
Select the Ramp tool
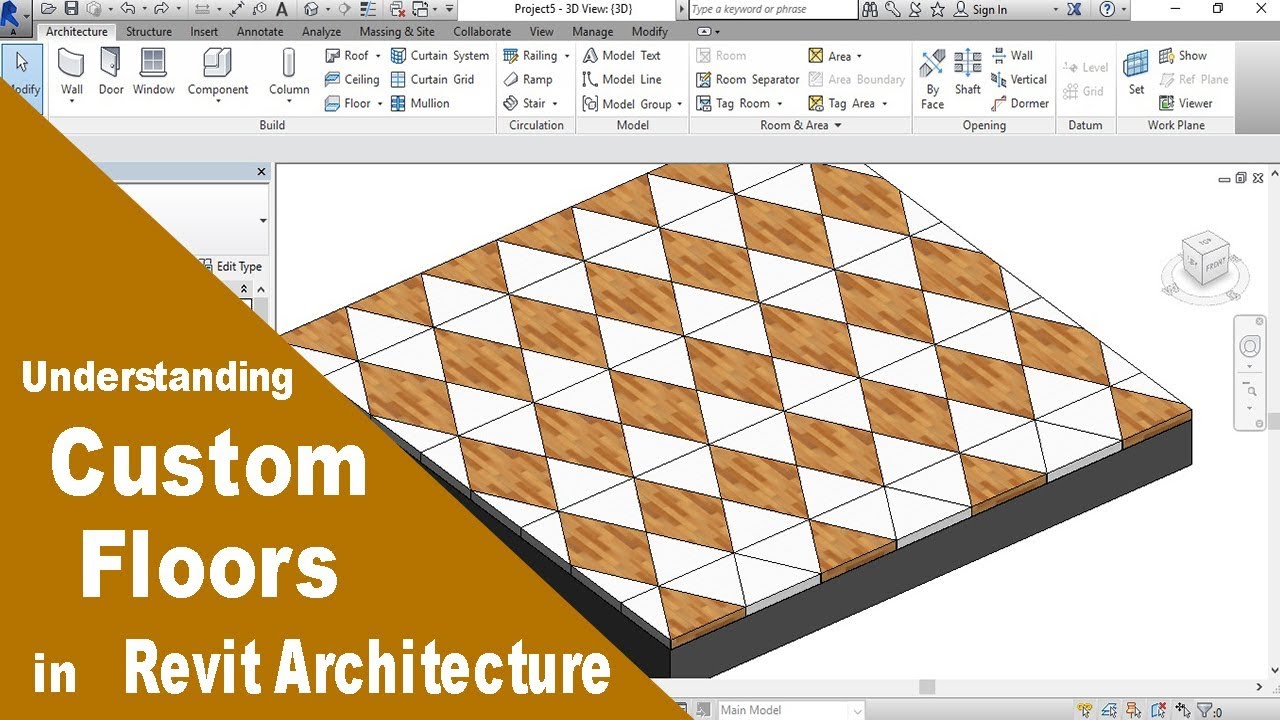tap(527, 79)
